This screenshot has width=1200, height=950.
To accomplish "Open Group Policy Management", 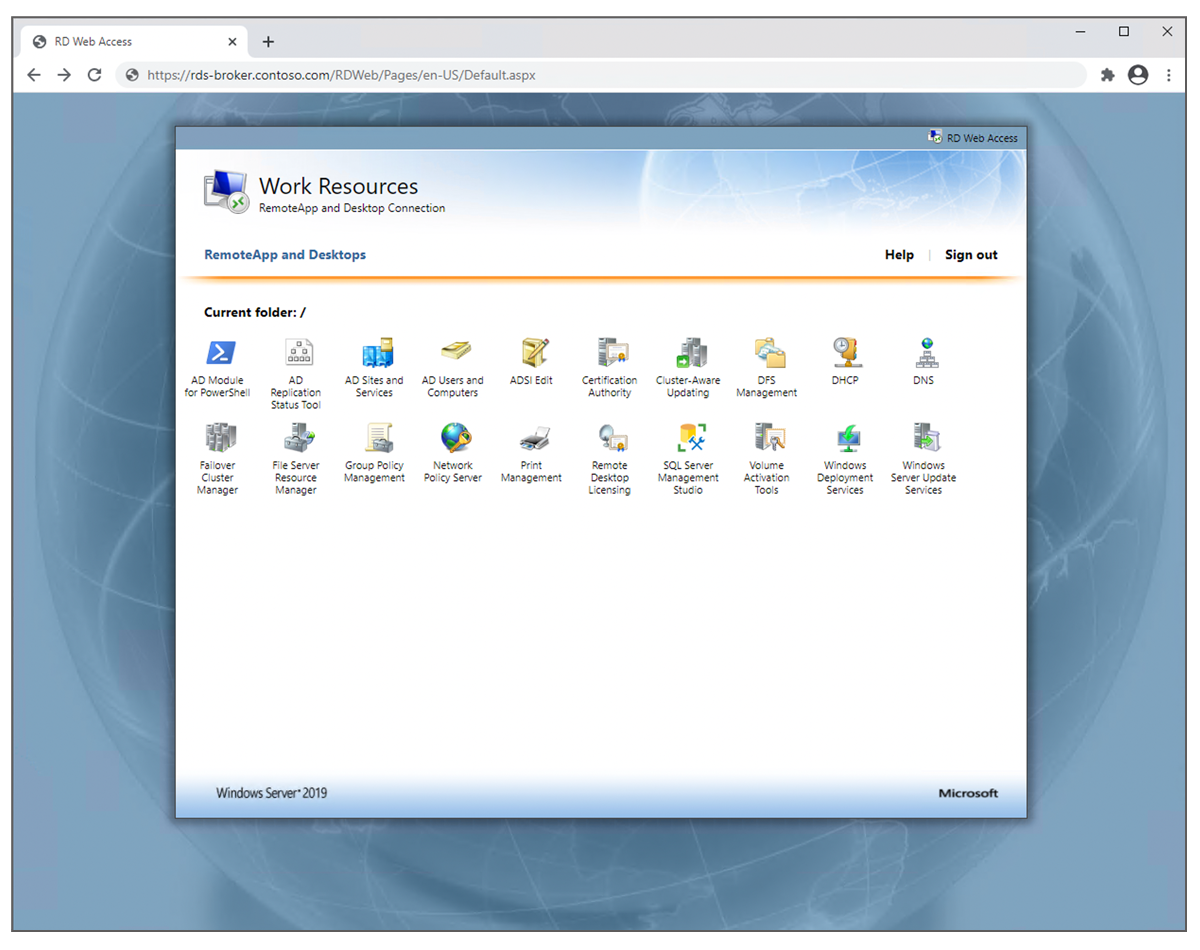I will point(375,438).
